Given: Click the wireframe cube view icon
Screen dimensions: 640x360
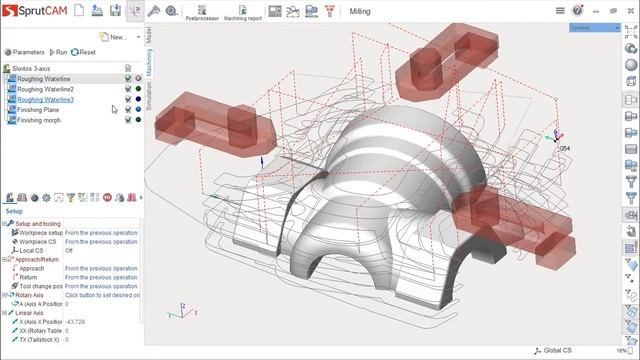Looking at the screenshot, I should (631, 81).
